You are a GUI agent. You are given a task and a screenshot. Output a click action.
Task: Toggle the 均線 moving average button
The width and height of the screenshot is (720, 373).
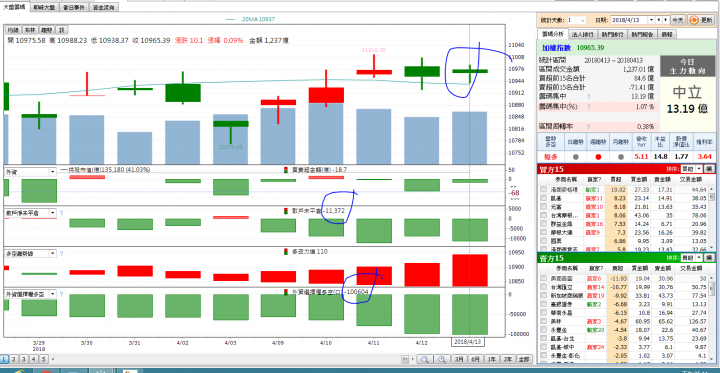pos(13,30)
